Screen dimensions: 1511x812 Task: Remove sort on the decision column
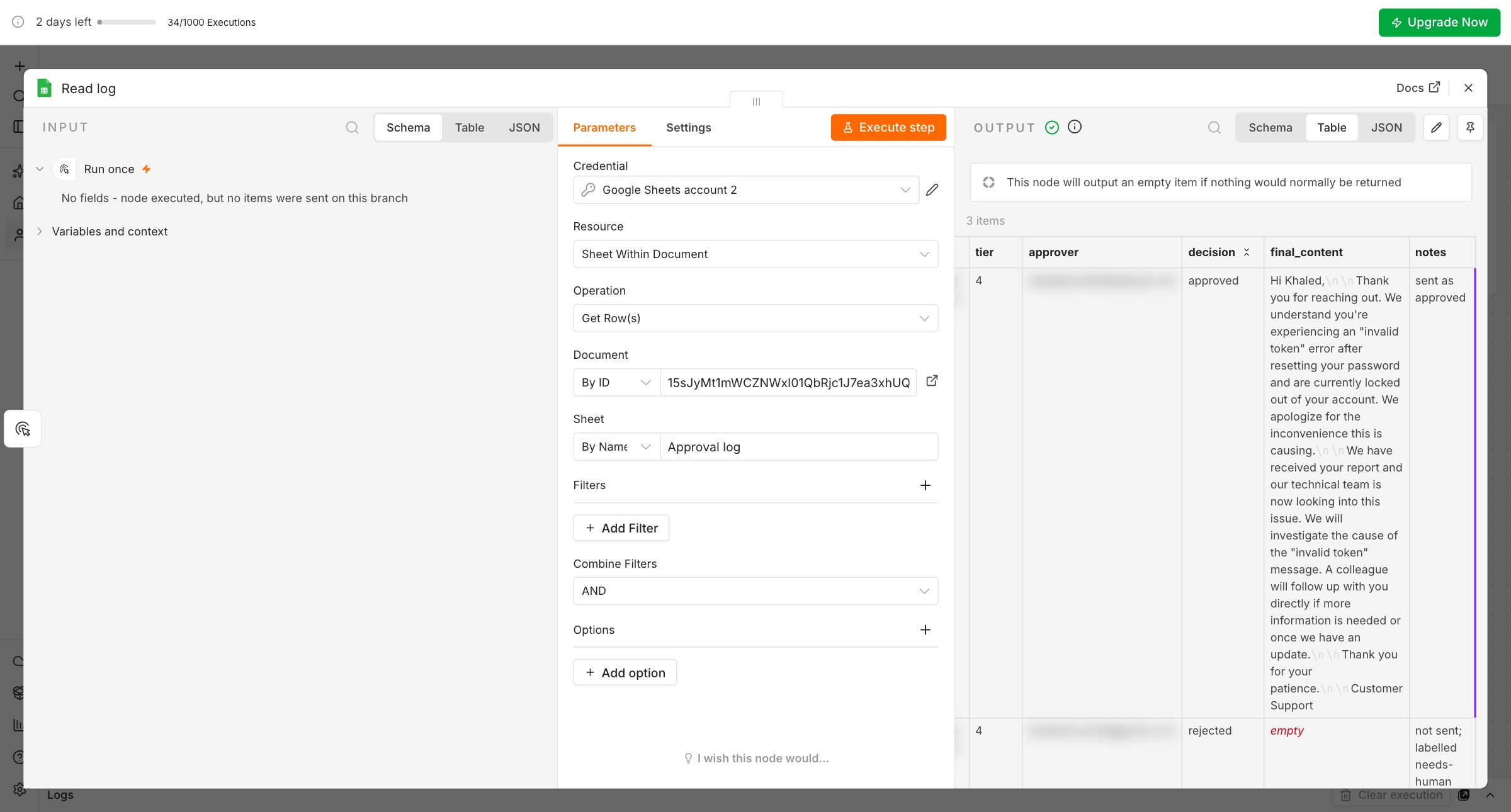tap(1247, 252)
